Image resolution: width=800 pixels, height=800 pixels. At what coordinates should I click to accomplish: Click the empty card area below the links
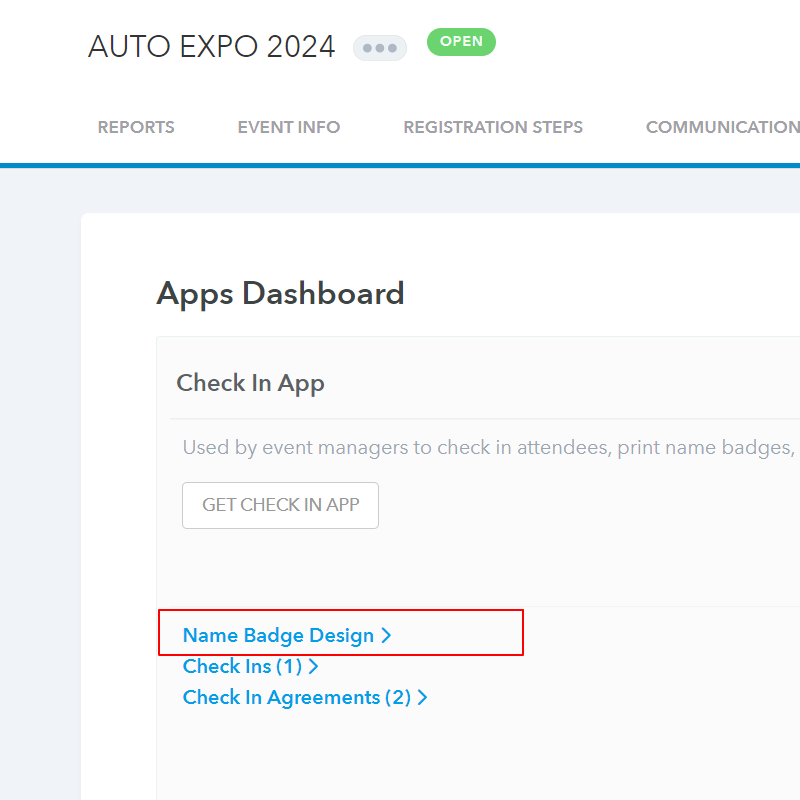click(450, 760)
